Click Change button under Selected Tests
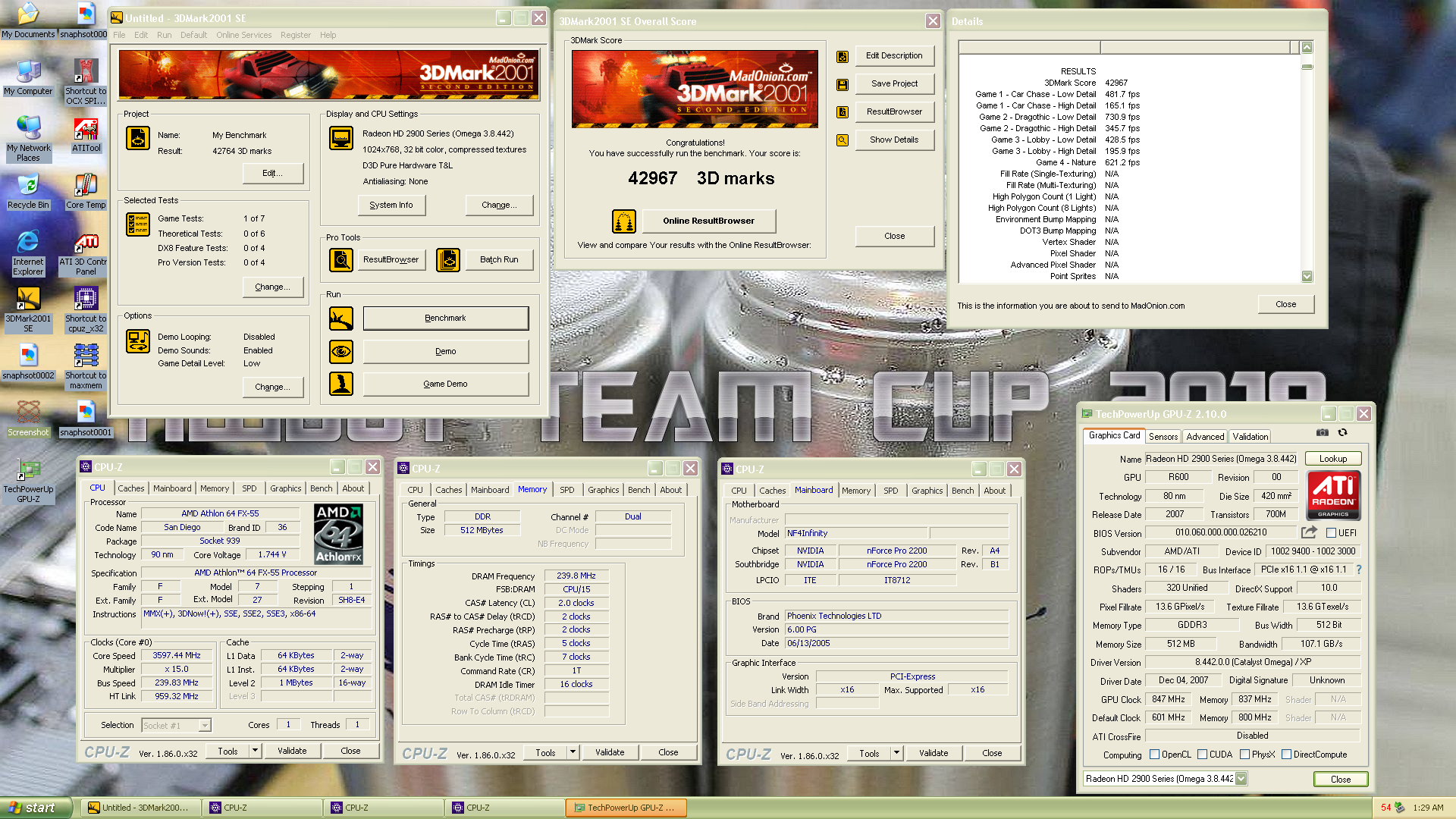The height and width of the screenshot is (819, 1456). (273, 287)
